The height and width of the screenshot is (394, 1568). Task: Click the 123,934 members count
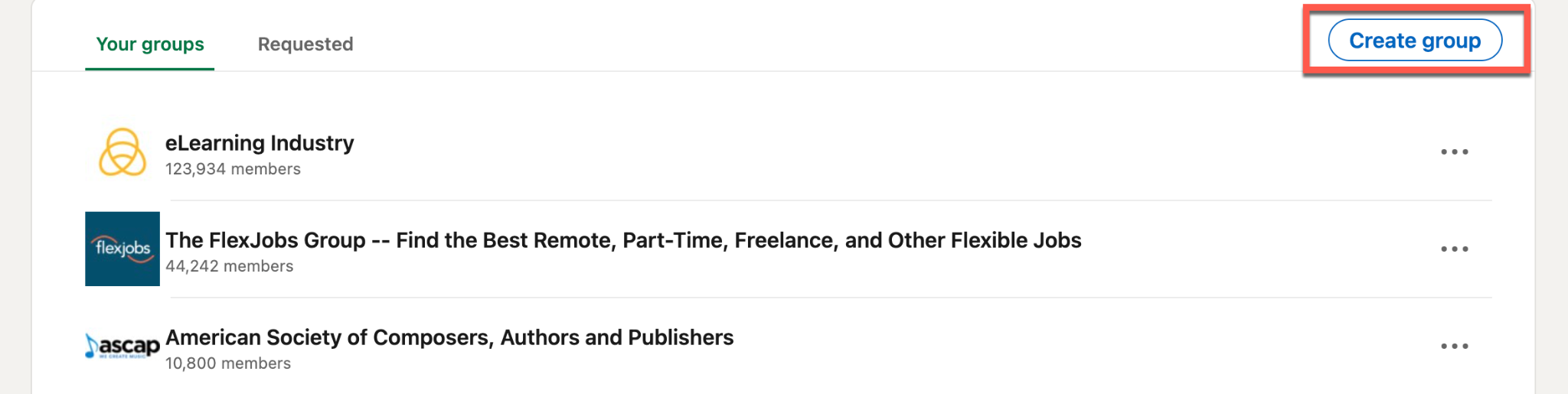[233, 169]
